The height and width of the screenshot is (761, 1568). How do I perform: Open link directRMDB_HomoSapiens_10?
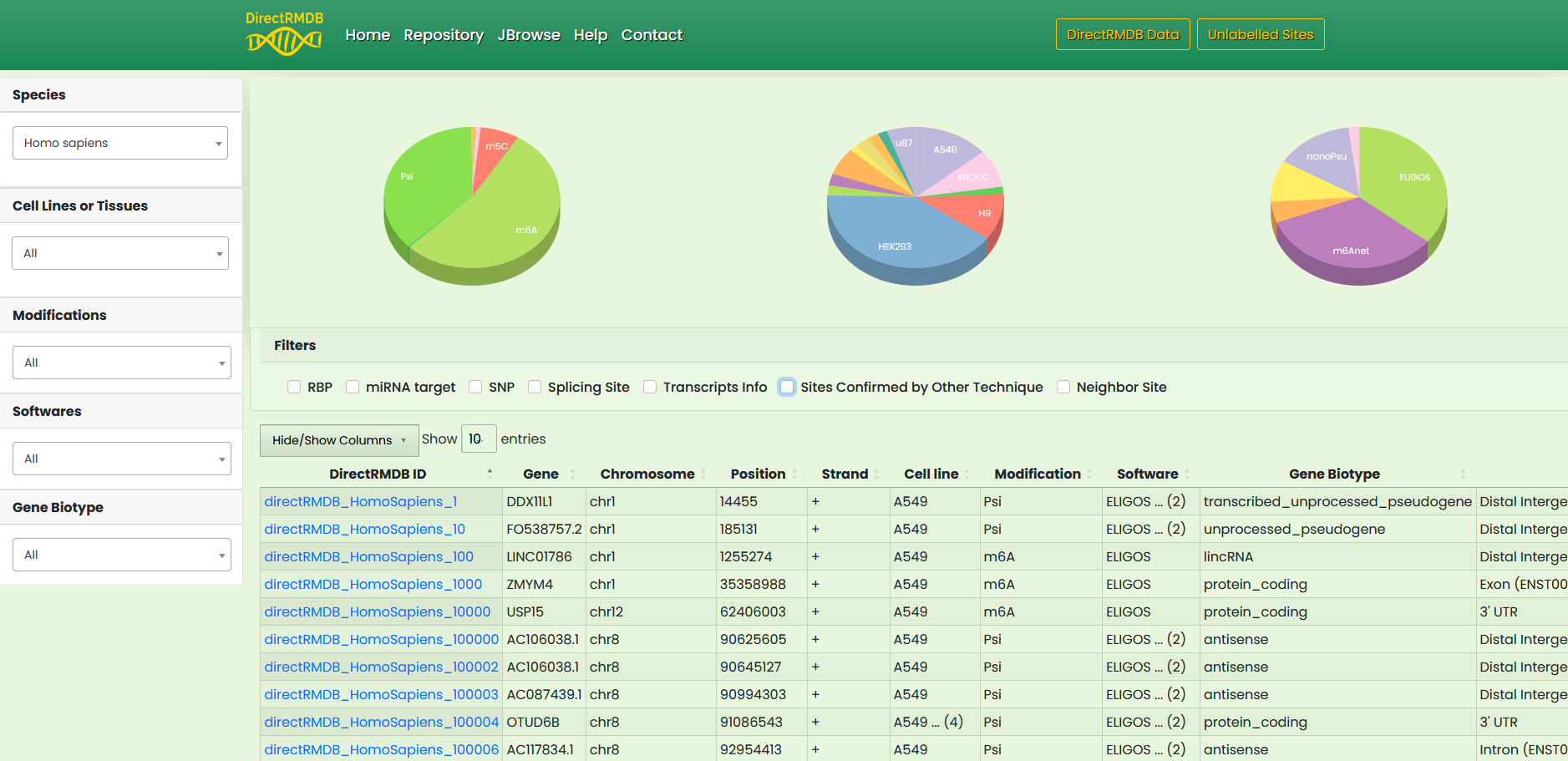click(365, 529)
